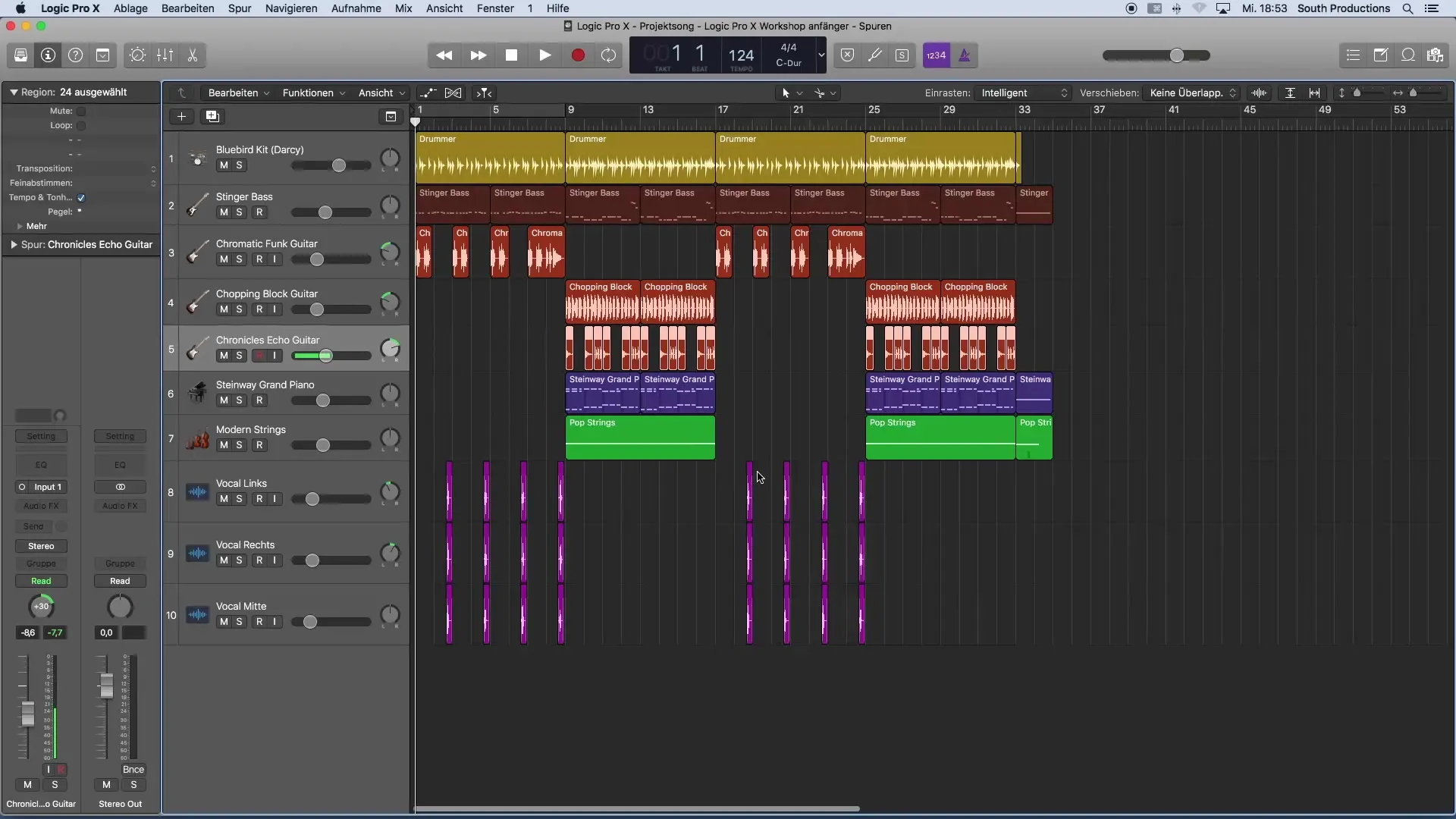Solo the Chromatic Funk Guitar track
The image size is (1456, 819).
(x=240, y=259)
